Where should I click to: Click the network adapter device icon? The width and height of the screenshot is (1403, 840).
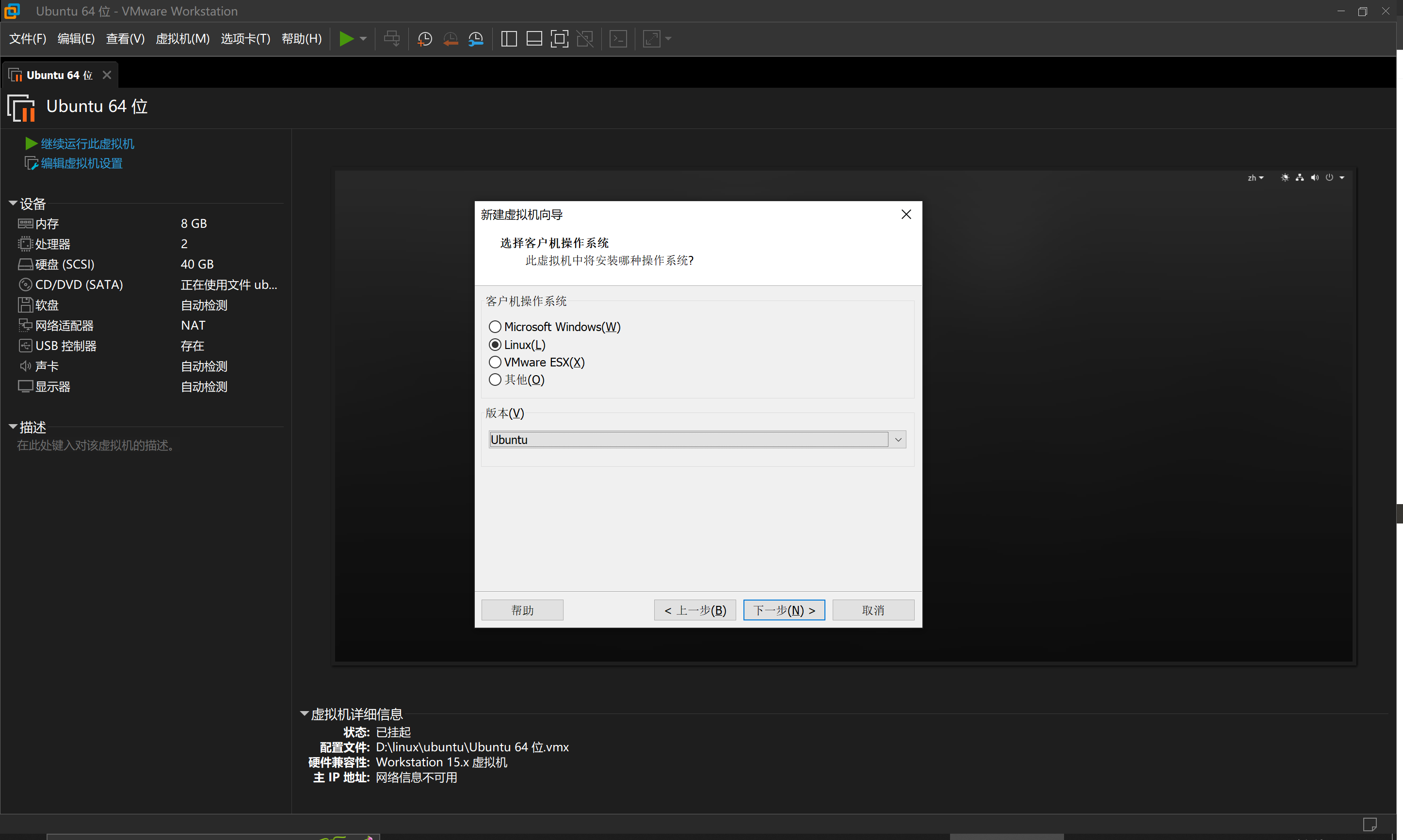click(x=26, y=325)
